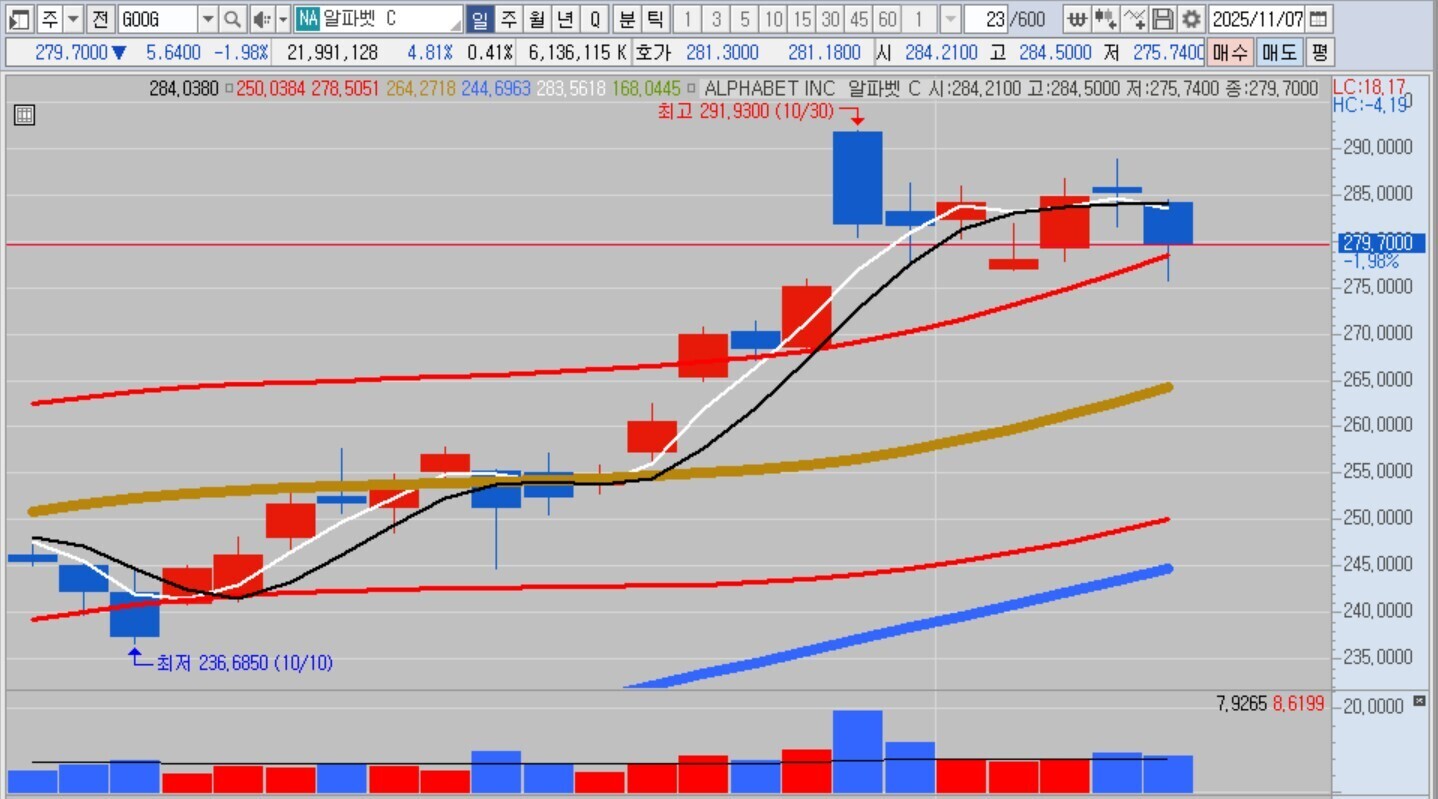Switch to the quarterly Q chart

595,19
